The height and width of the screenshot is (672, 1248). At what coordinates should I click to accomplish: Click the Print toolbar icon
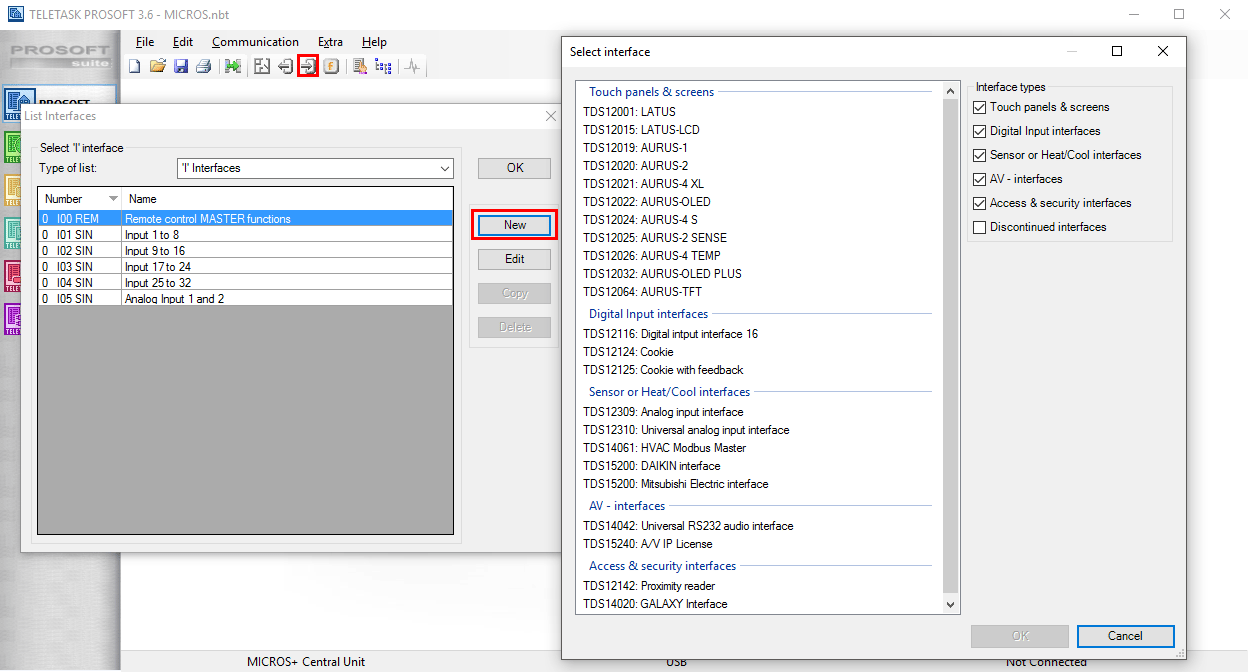[203, 67]
